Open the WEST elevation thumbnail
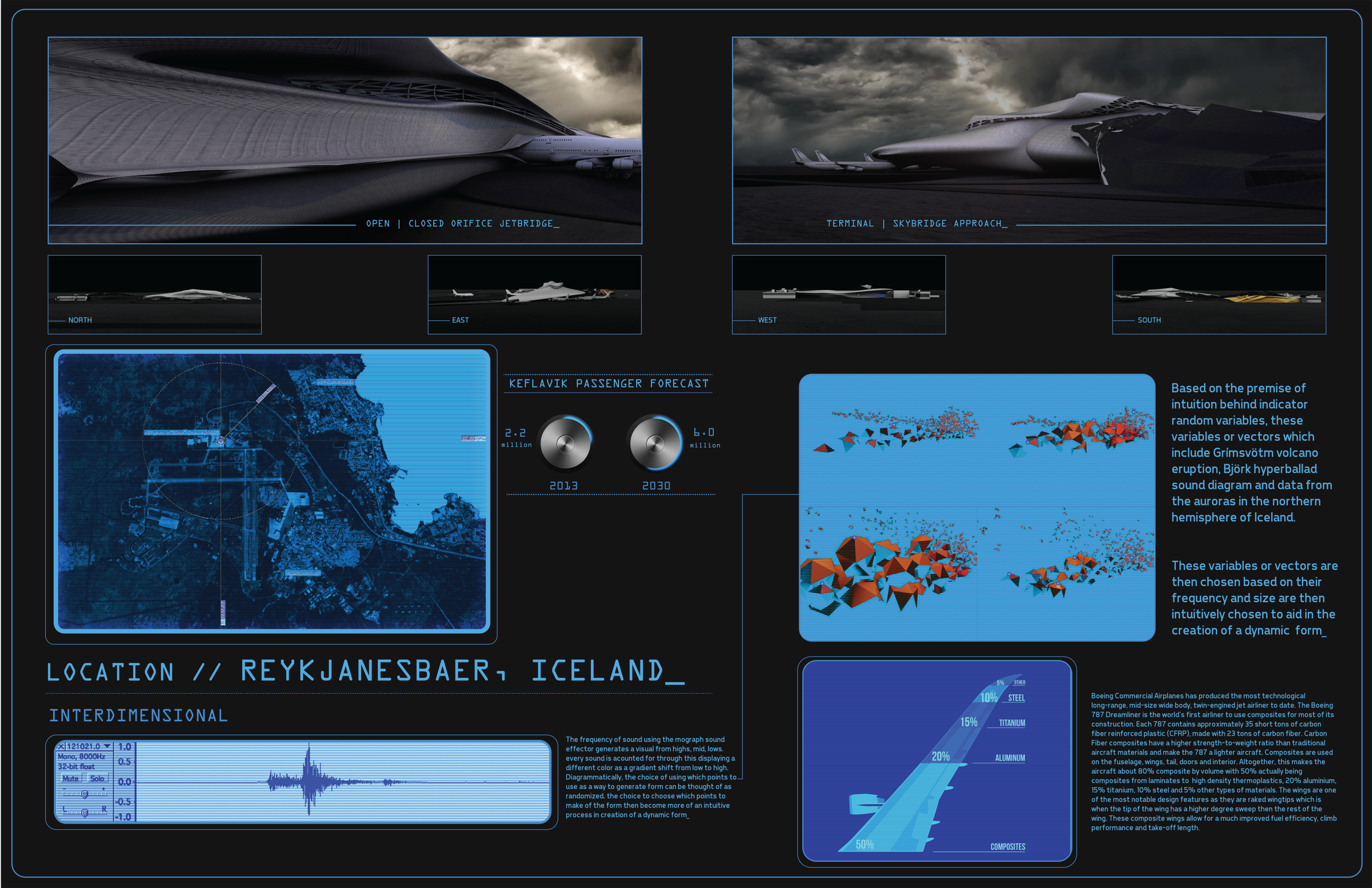Viewport: 1372px width, 888px height. click(x=839, y=295)
